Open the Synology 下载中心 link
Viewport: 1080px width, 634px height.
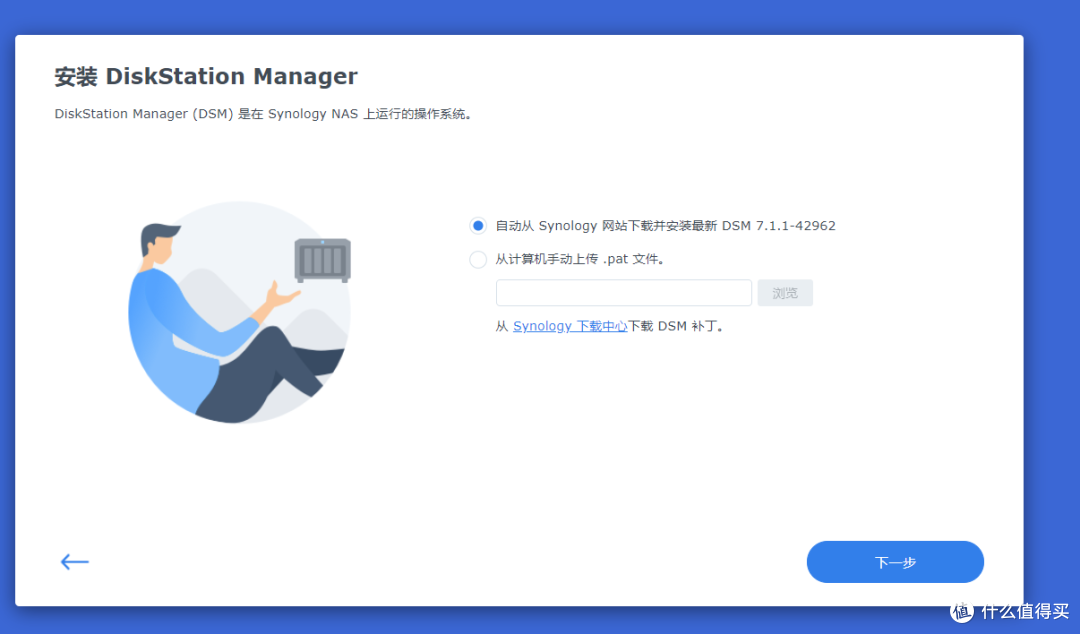pos(570,326)
